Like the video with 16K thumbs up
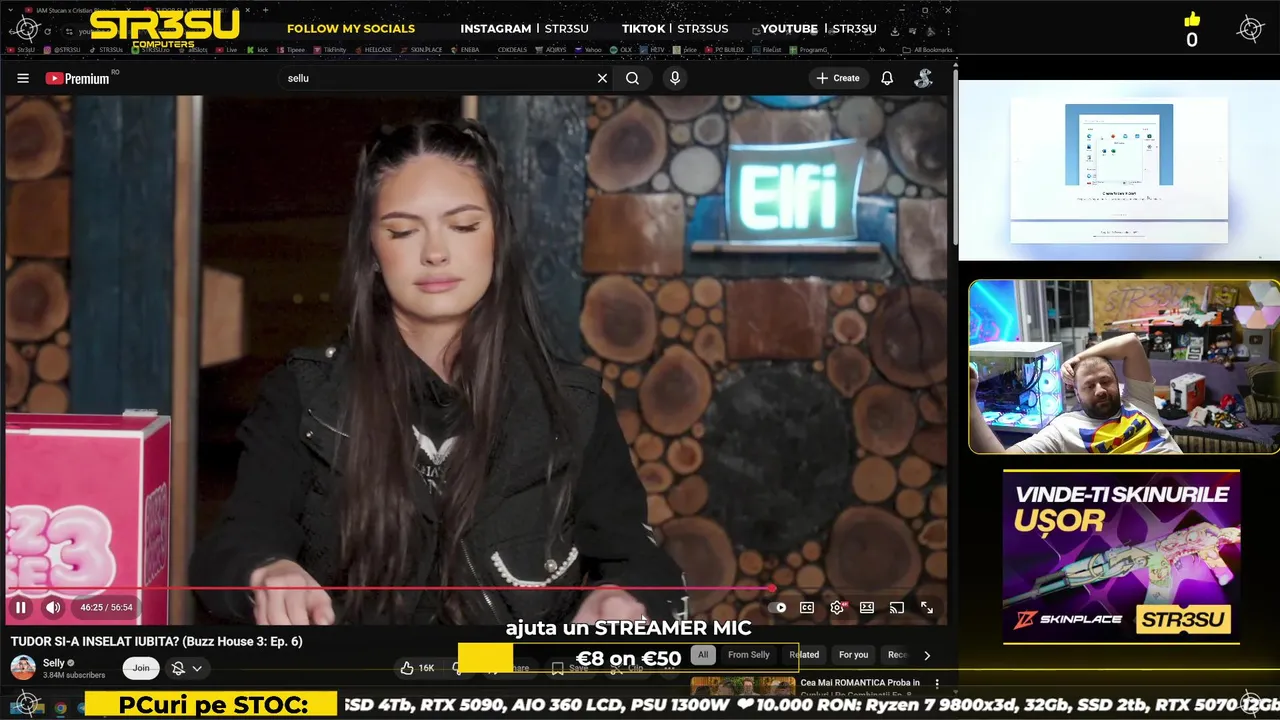Viewport: 1280px width, 720px height. [418, 668]
